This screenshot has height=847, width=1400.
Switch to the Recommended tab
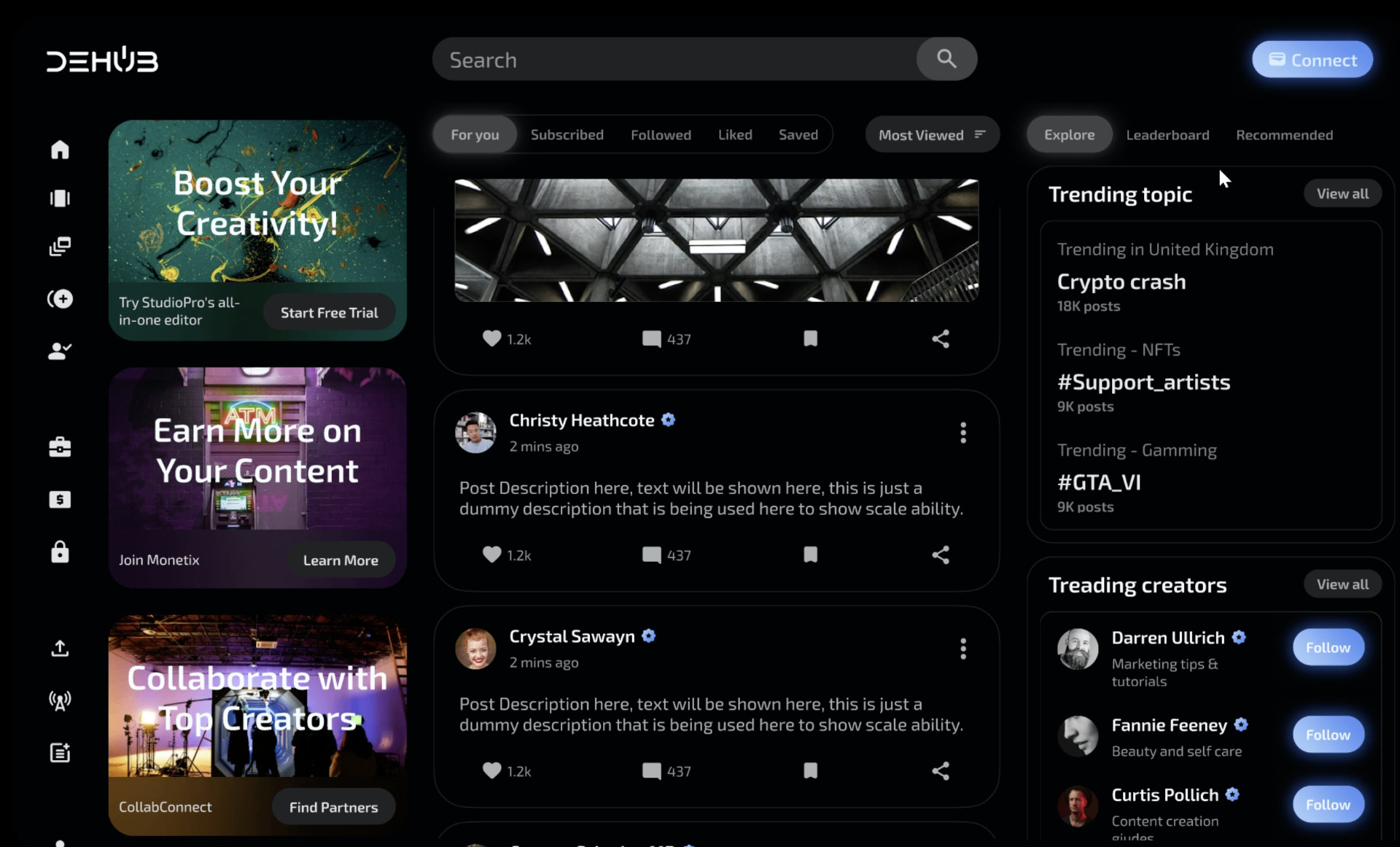[x=1284, y=135]
